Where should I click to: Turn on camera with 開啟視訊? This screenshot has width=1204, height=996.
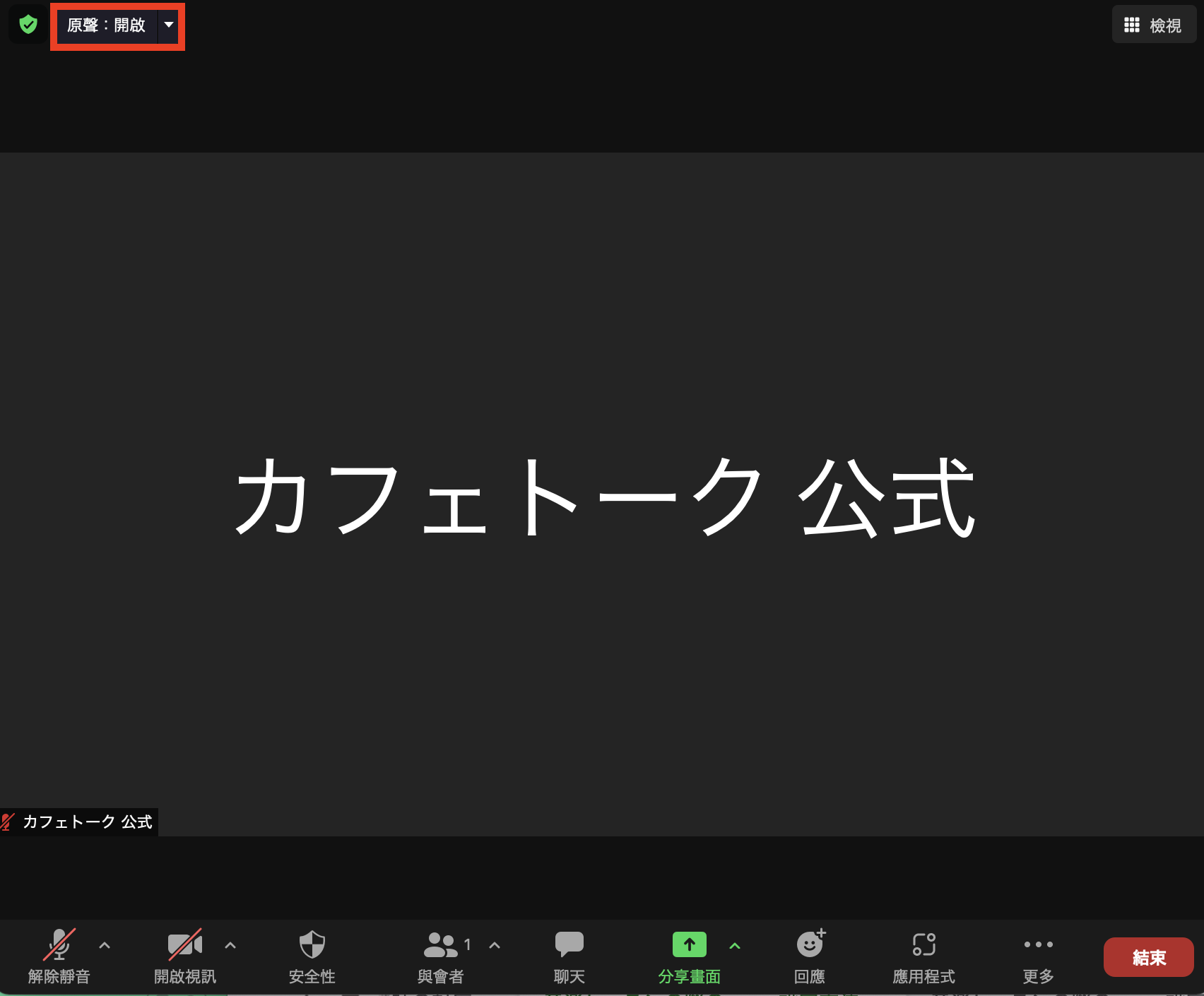(185, 957)
